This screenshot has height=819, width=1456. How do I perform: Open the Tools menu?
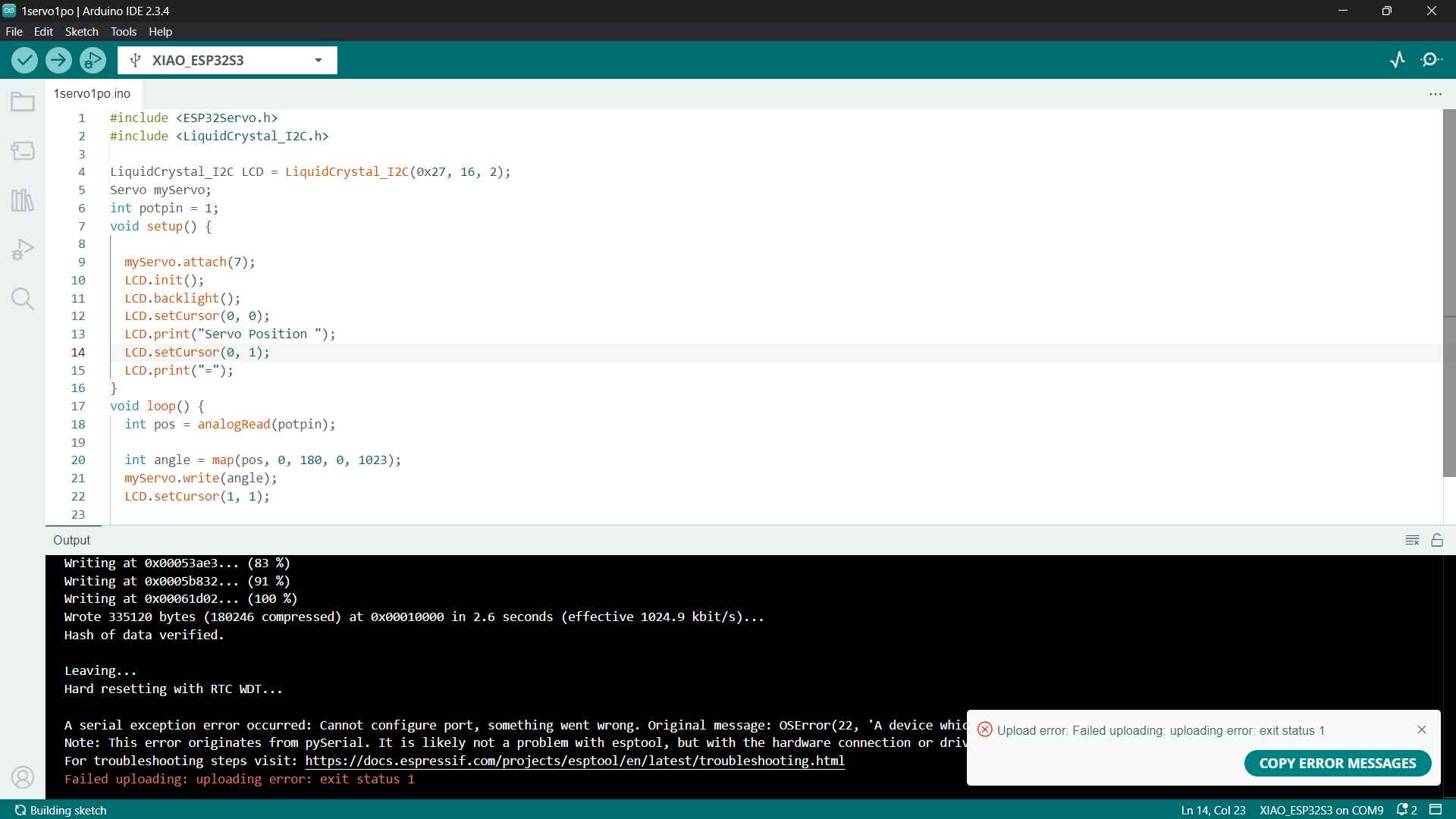[x=124, y=32]
